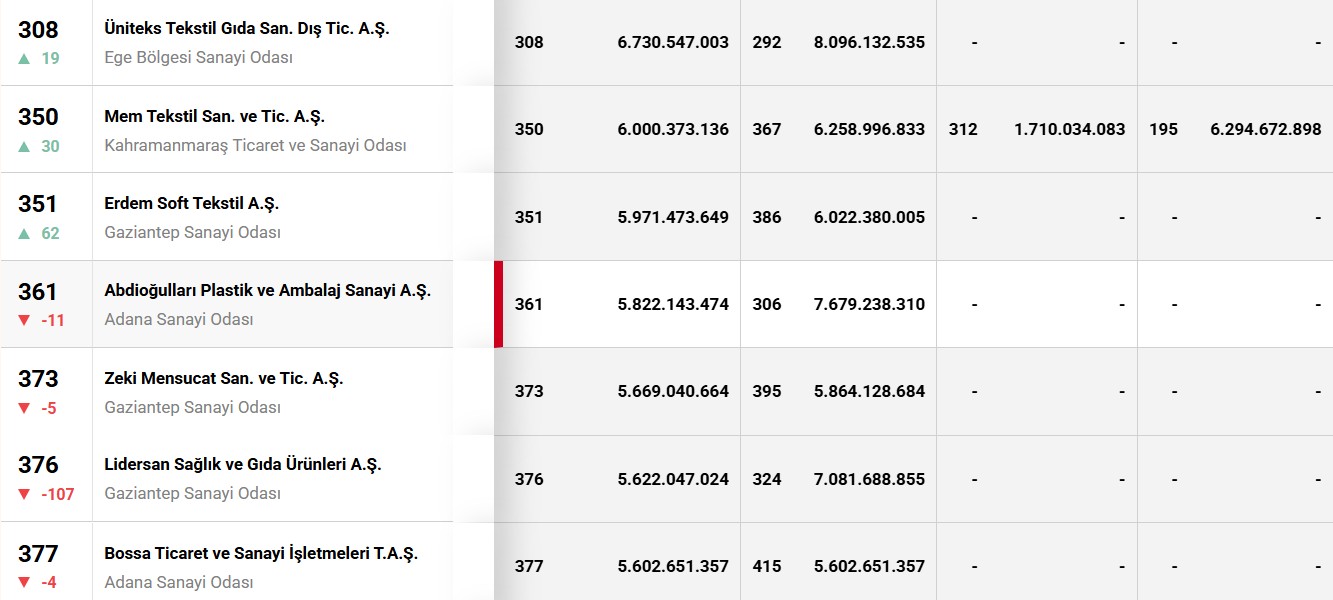Select Erdem Soft Tekstil A.Ş. company name
The image size is (1333, 600).
[x=191, y=203]
